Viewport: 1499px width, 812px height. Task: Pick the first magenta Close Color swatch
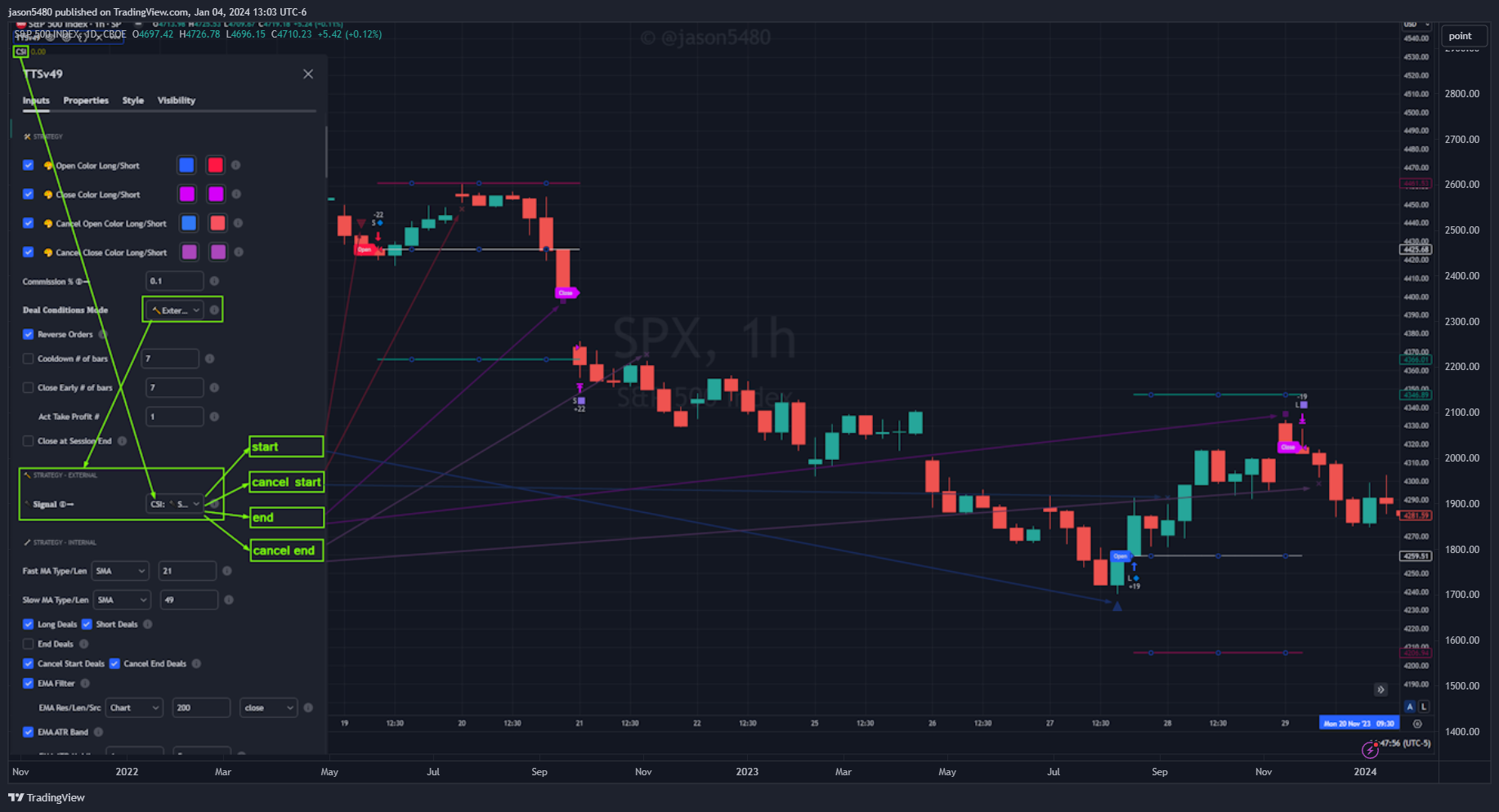[x=187, y=194]
